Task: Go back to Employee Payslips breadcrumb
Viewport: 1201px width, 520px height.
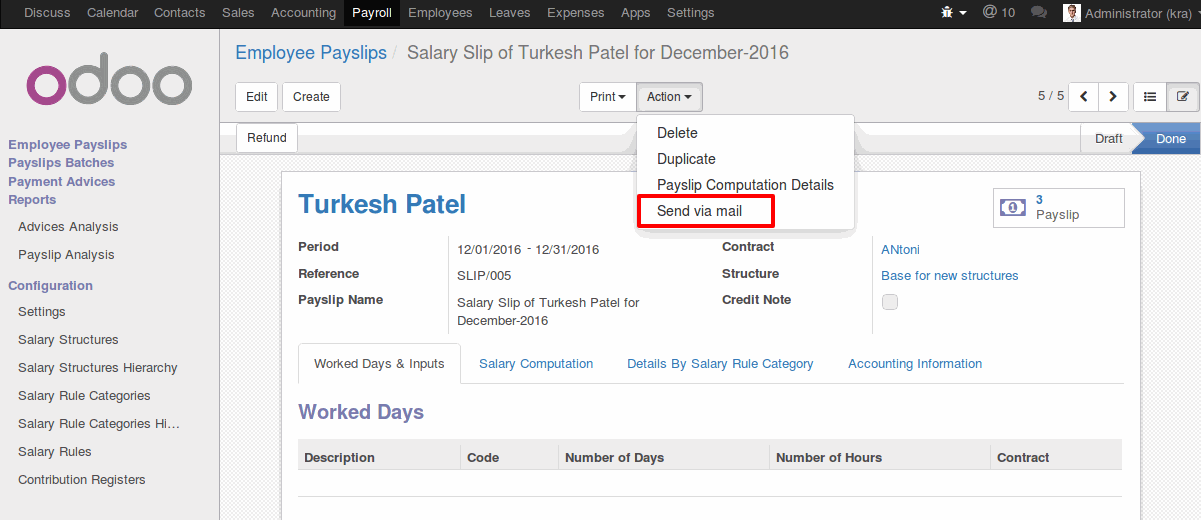Action: (311, 53)
